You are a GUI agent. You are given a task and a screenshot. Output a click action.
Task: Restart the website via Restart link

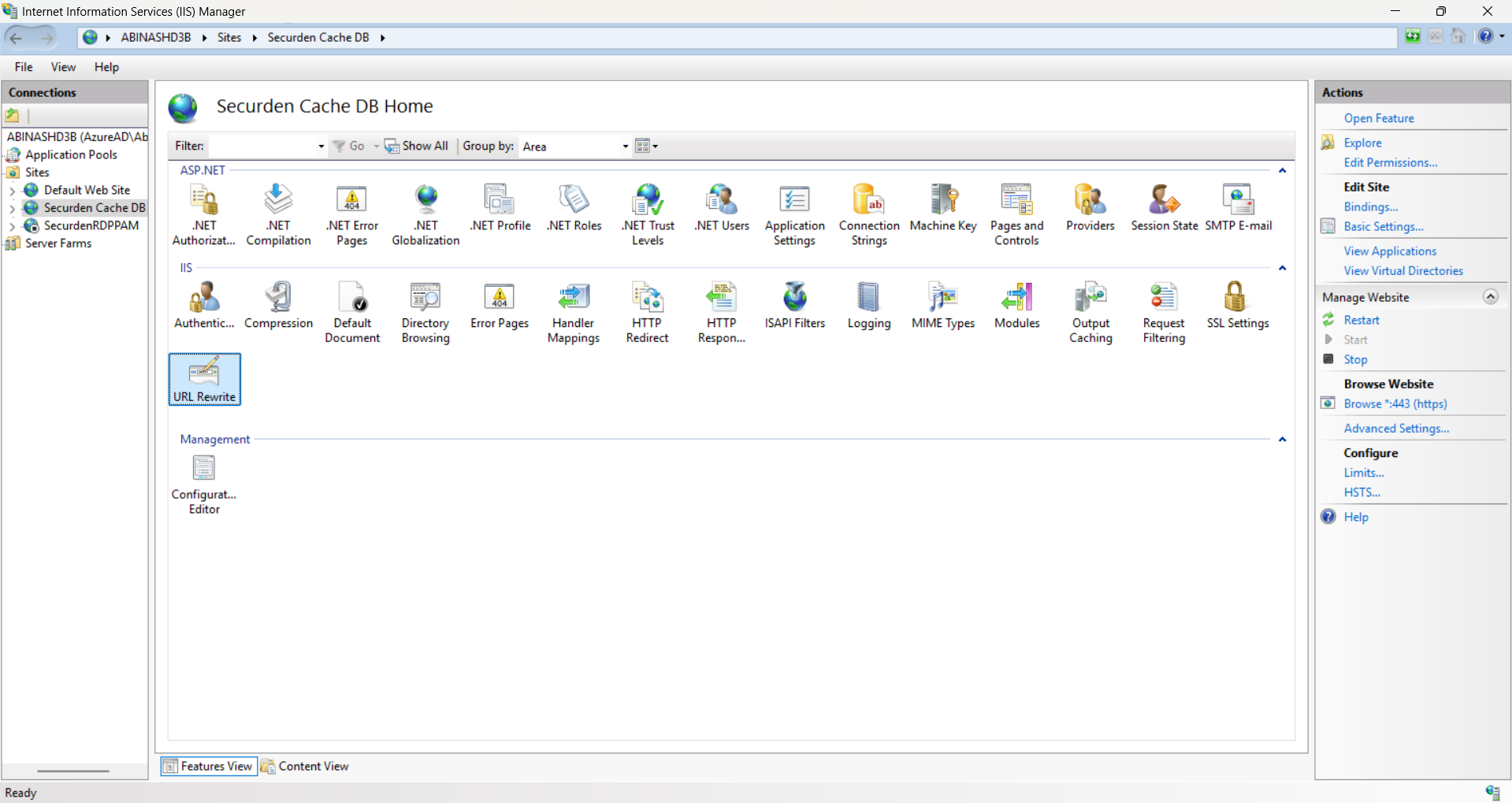1362,320
